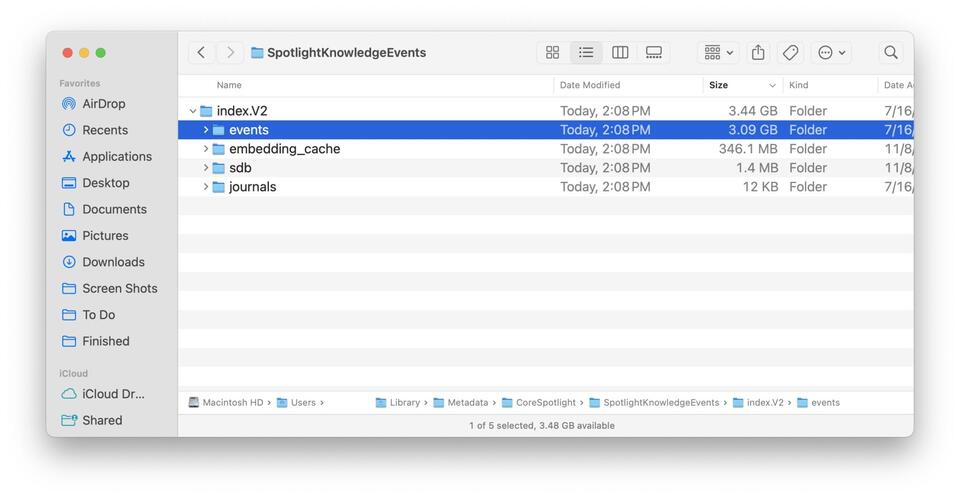Open the Group By dropdown
The width and height of the screenshot is (960, 498).
(x=718, y=53)
